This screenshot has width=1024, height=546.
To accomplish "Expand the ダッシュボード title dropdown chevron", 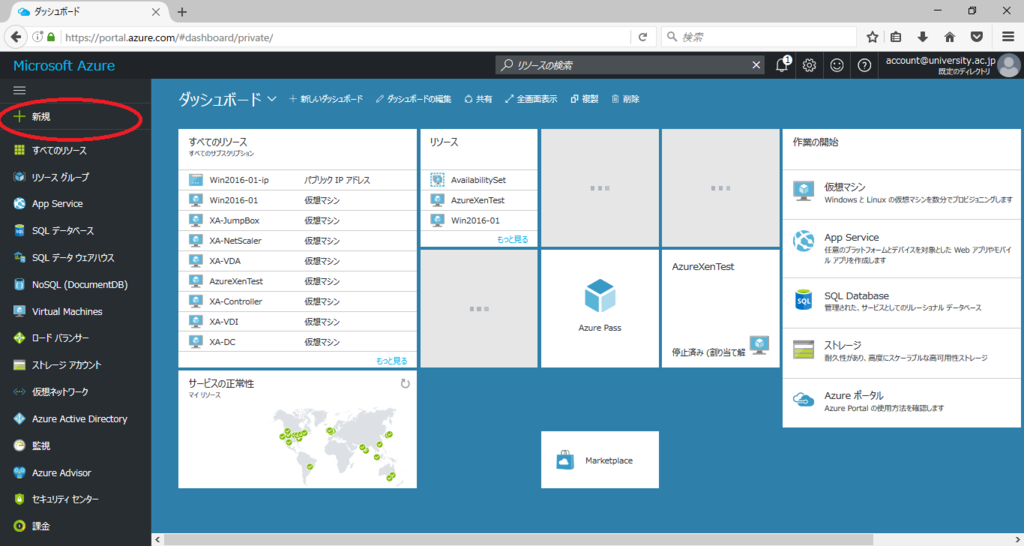I will (x=272, y=99).
